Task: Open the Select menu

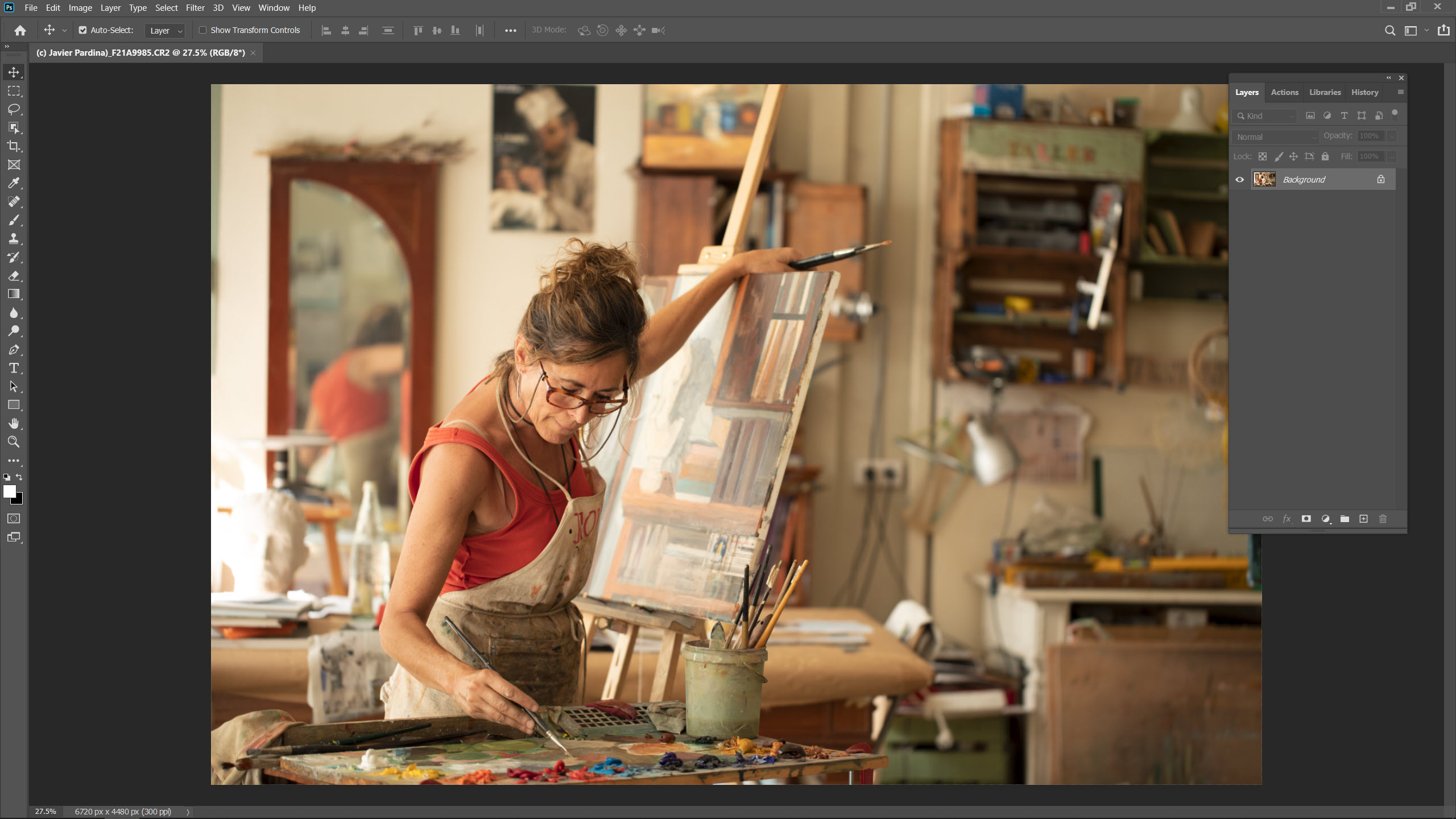Action: tap(165, 8)
